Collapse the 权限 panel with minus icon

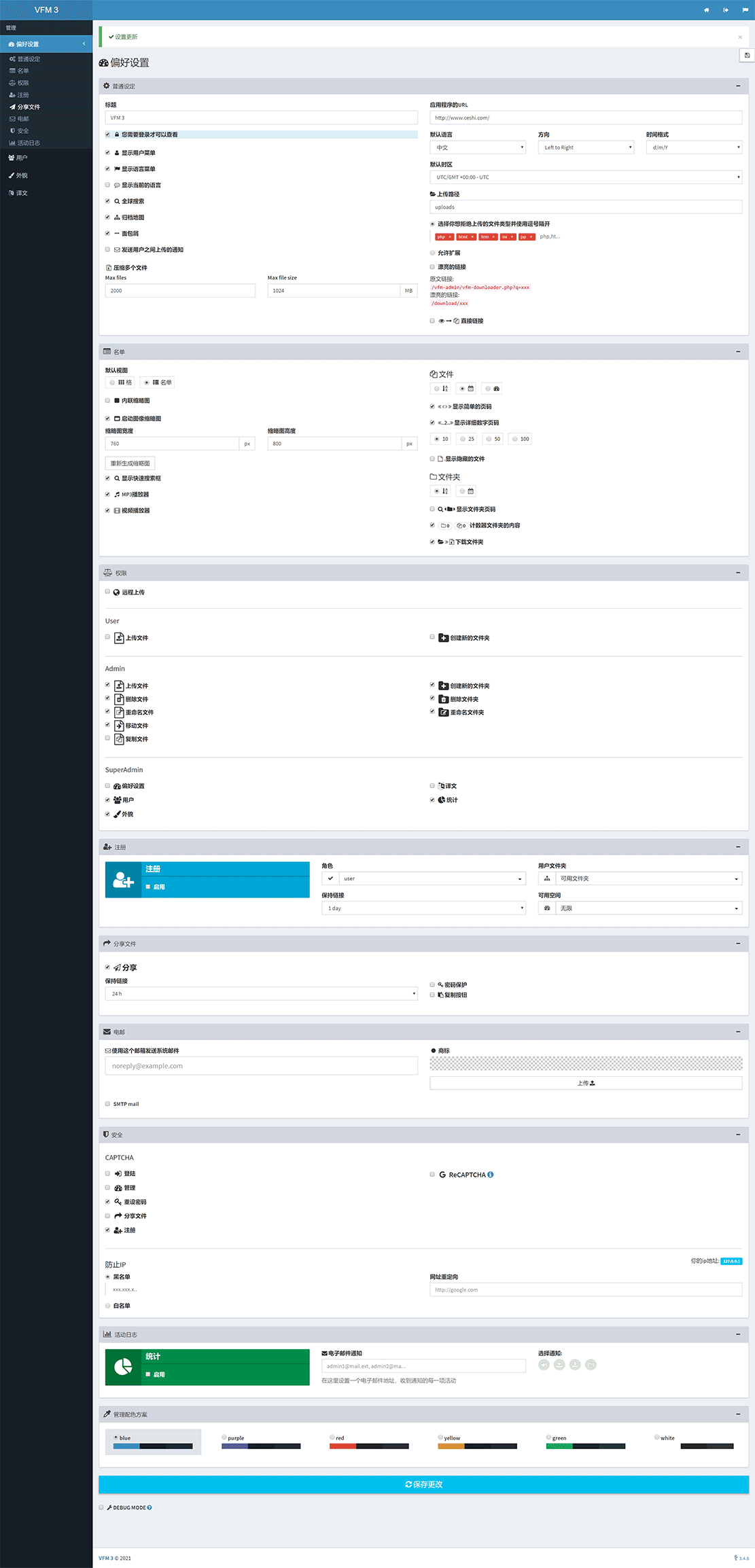(738, 573)
